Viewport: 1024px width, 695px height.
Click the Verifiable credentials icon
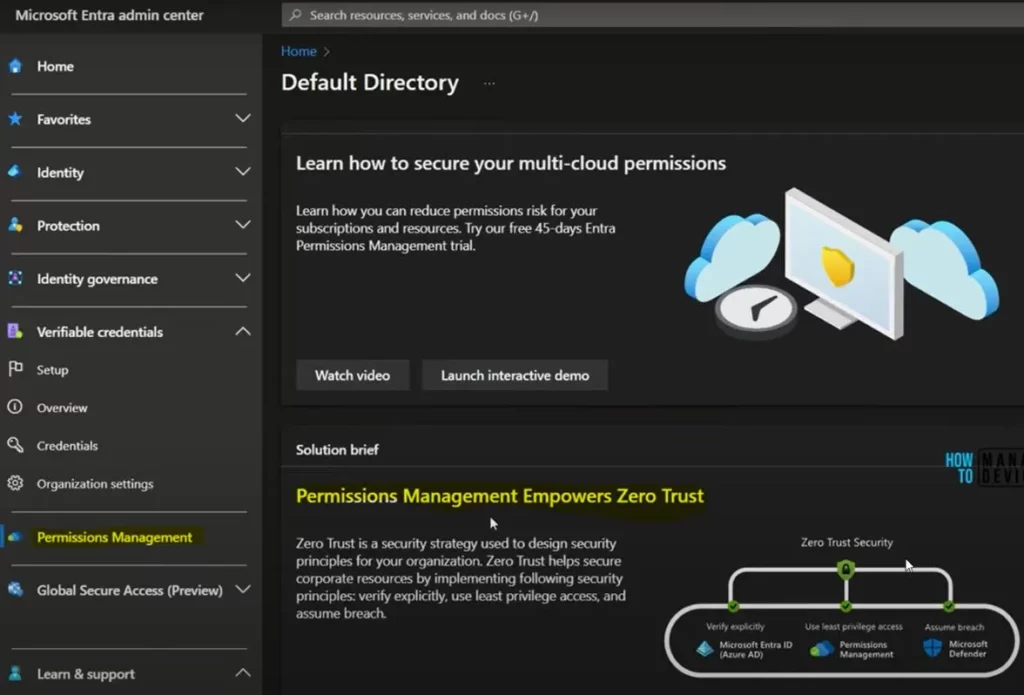[15, 331]
